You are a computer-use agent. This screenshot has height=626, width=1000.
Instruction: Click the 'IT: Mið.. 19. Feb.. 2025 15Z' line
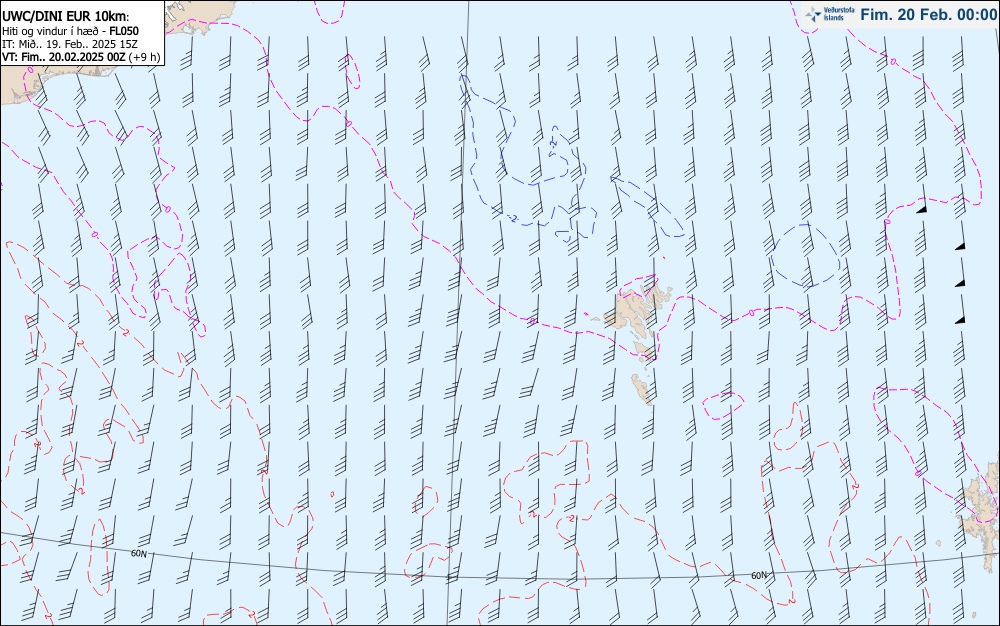point(70,44)
